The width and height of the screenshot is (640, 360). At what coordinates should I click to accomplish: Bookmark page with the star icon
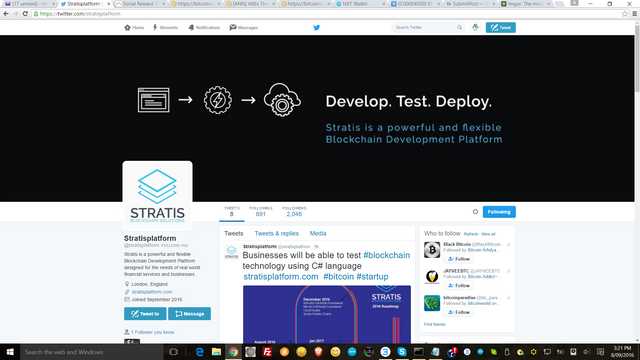point(625,13)
